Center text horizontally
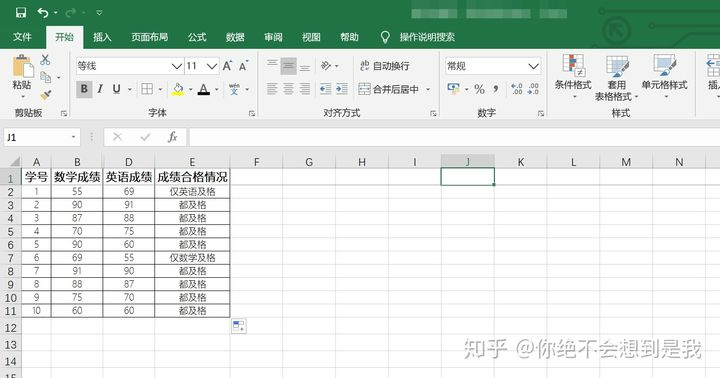 (288, 89)
